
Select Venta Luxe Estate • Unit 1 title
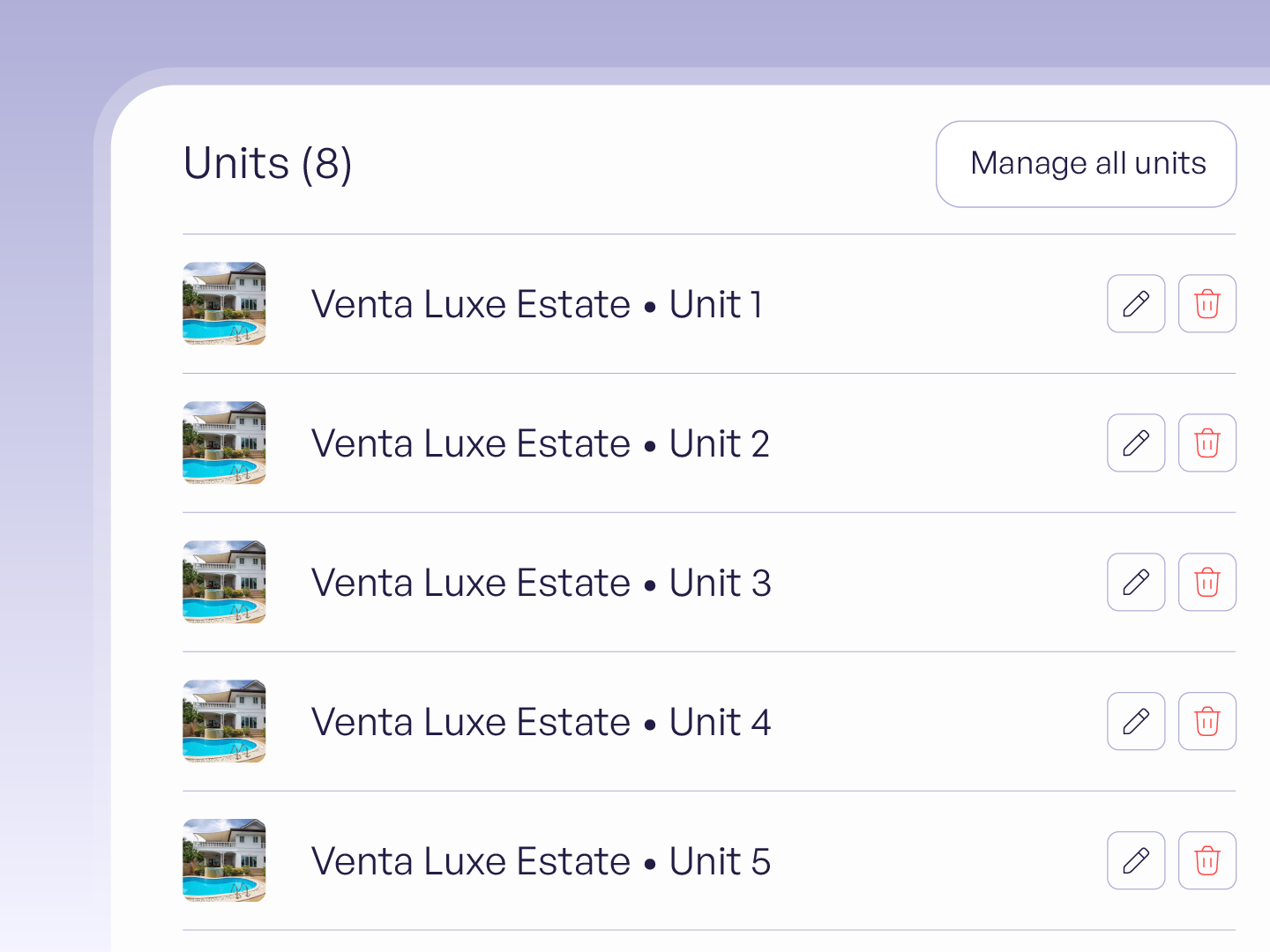[x=537, y=304]
